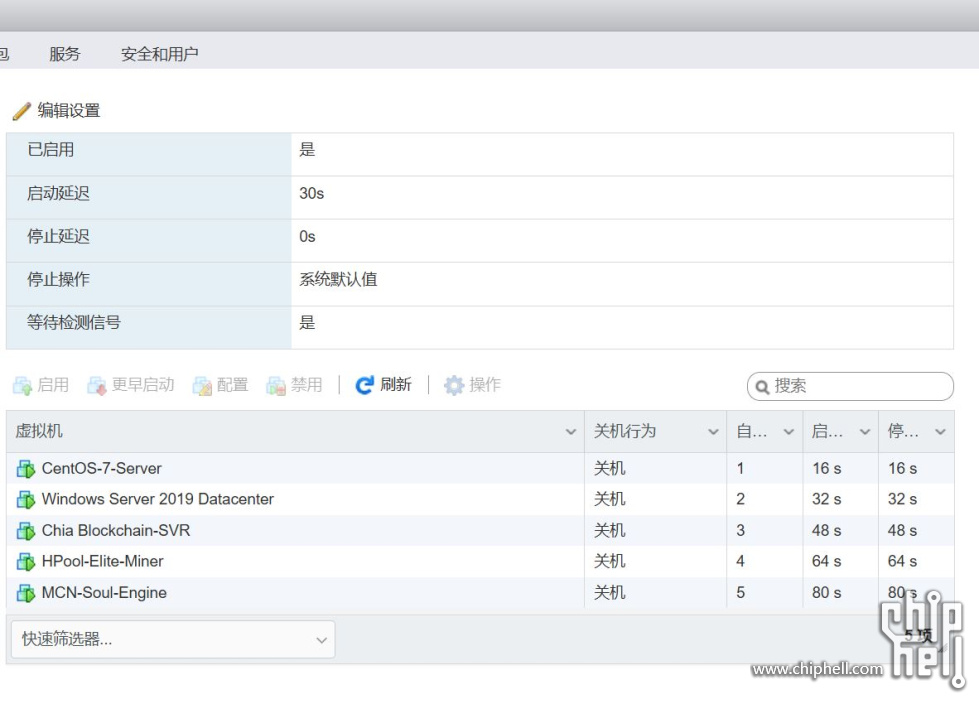Click 关机 in the CentOS-7-Server row
979x704 pixels.
[x=609, y=469]
